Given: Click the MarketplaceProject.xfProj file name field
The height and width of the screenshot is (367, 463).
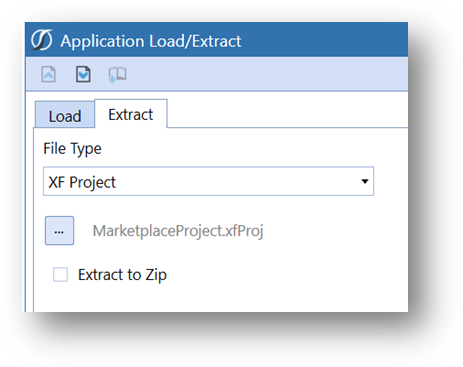Looking at the screenshot, I should (x=178, y=231).
